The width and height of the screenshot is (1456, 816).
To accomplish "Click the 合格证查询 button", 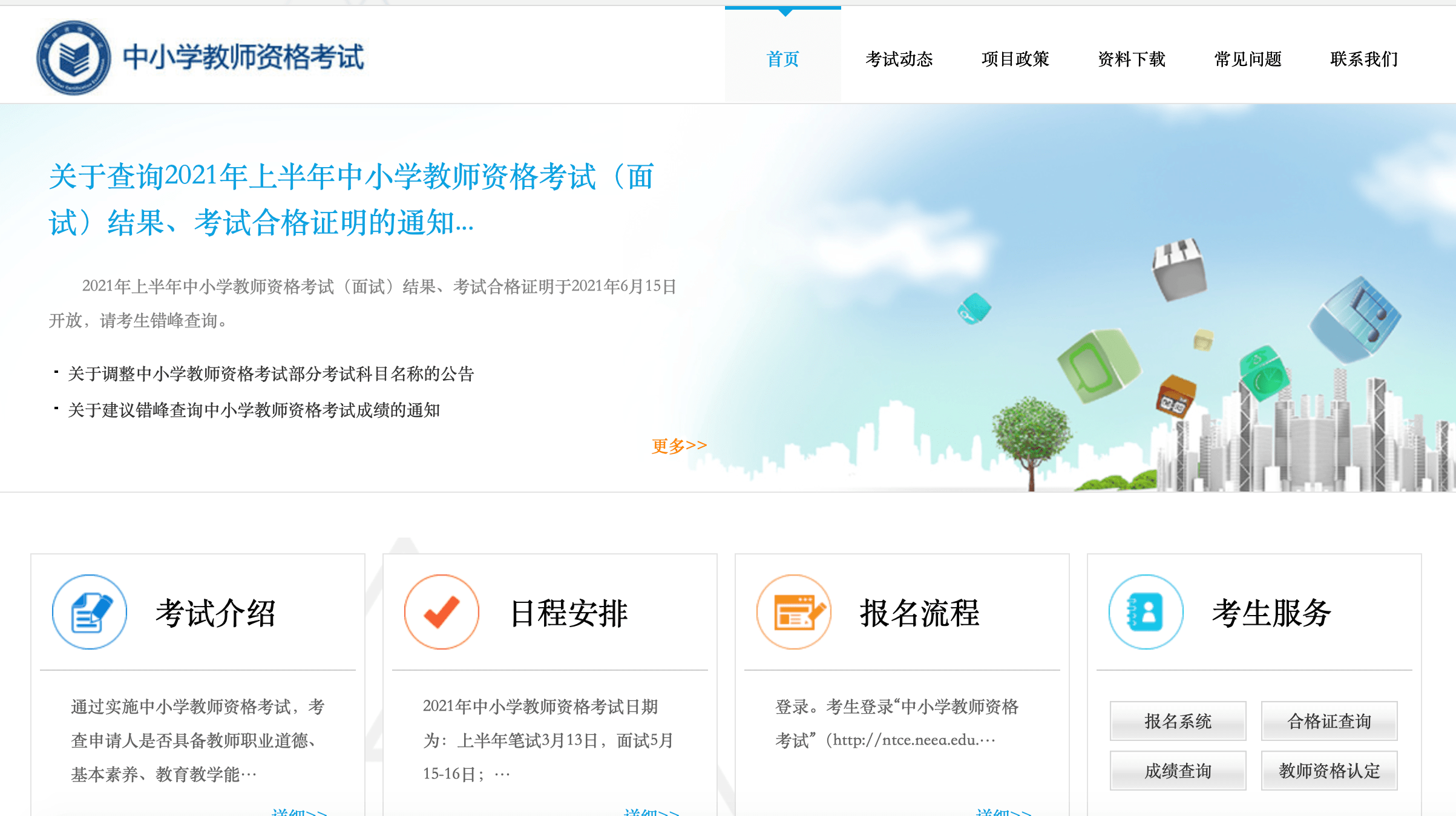I will (x=1330, y=721).
